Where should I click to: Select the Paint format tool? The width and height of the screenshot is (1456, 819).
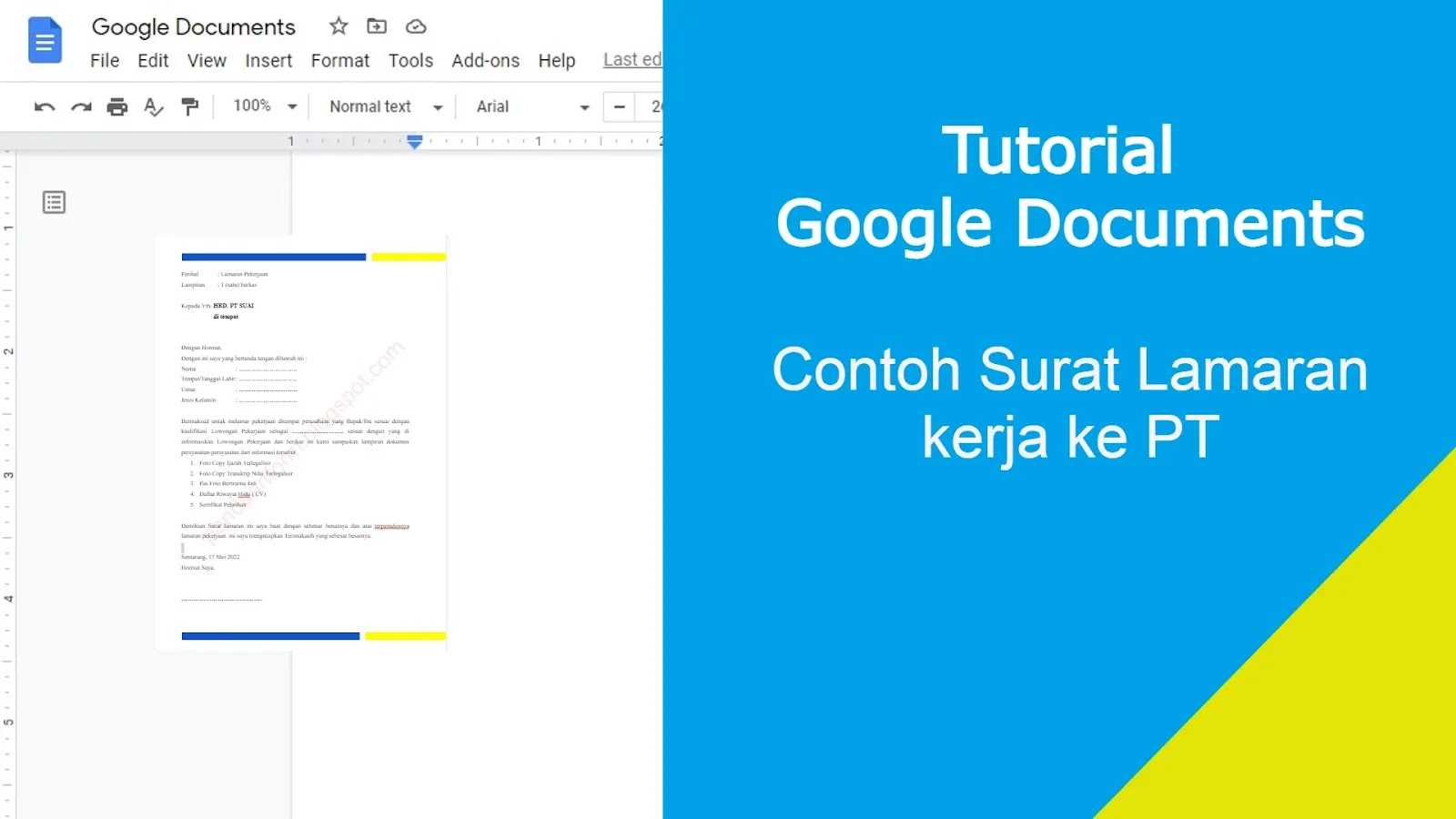(x=189, y=106)
